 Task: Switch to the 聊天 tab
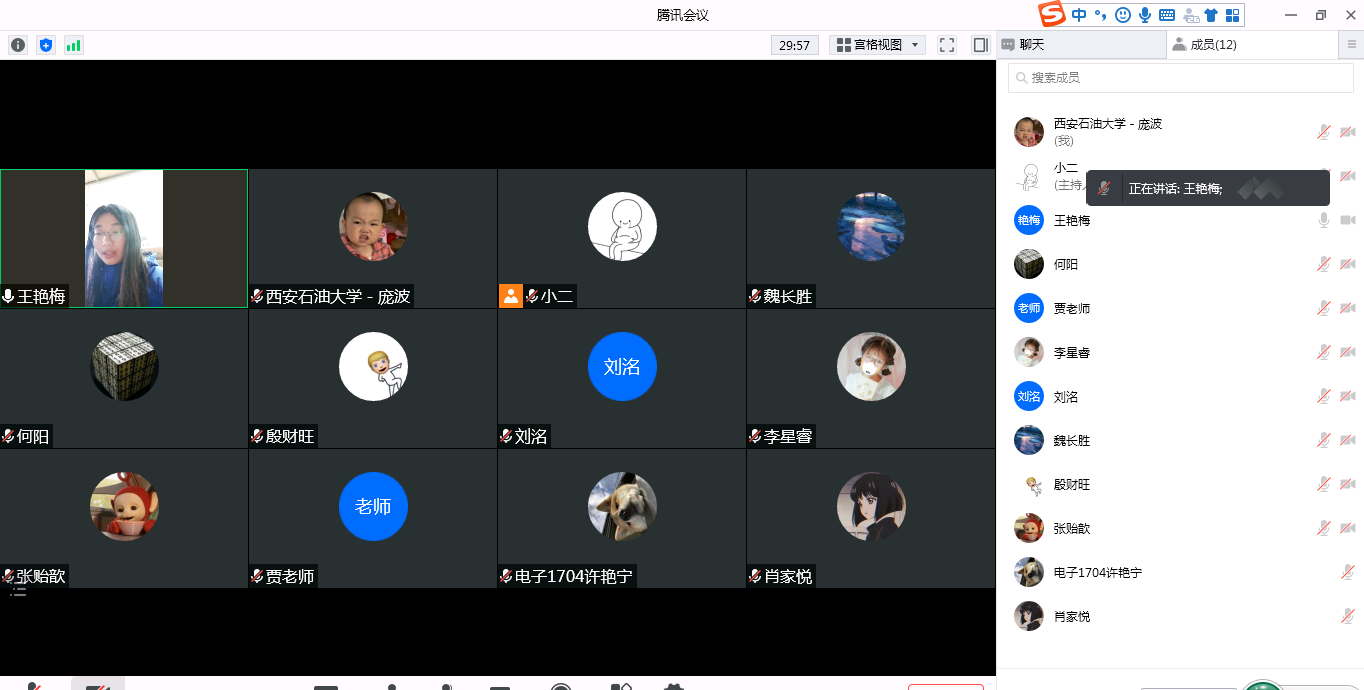coord(1080,45)
